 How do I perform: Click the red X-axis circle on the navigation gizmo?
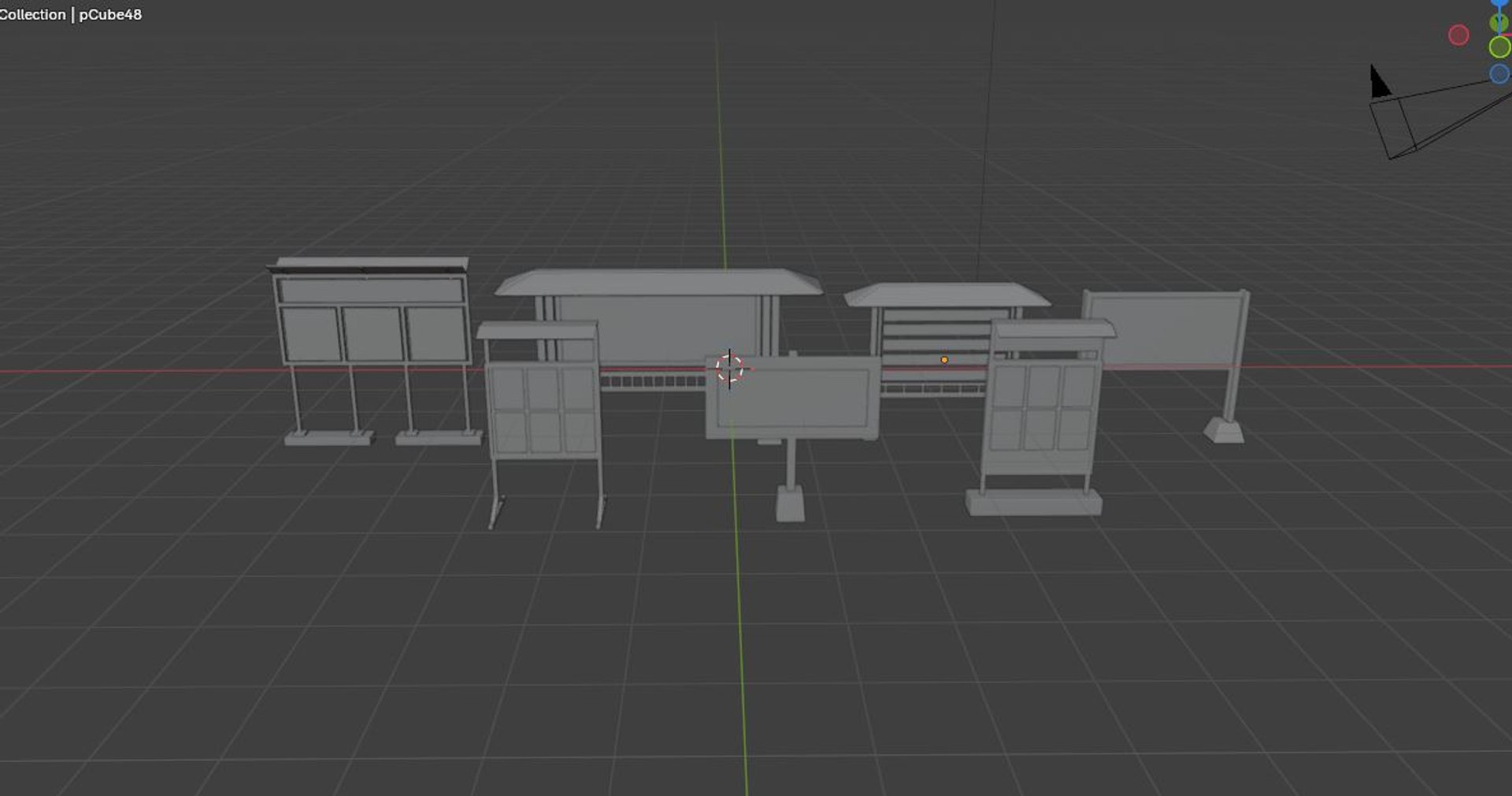click(1458, 35)
